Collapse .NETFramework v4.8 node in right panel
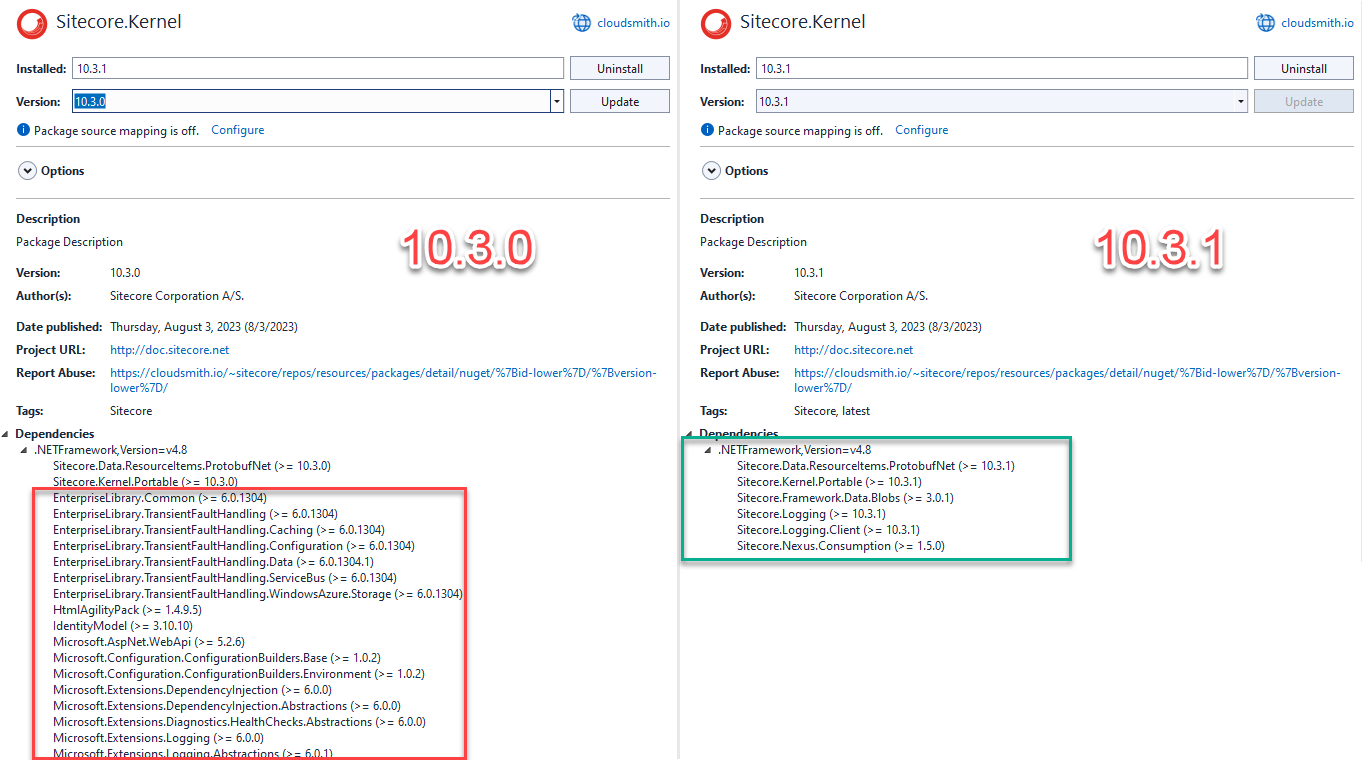Screen dimensions: 1362x760 (x=709, y=450)
